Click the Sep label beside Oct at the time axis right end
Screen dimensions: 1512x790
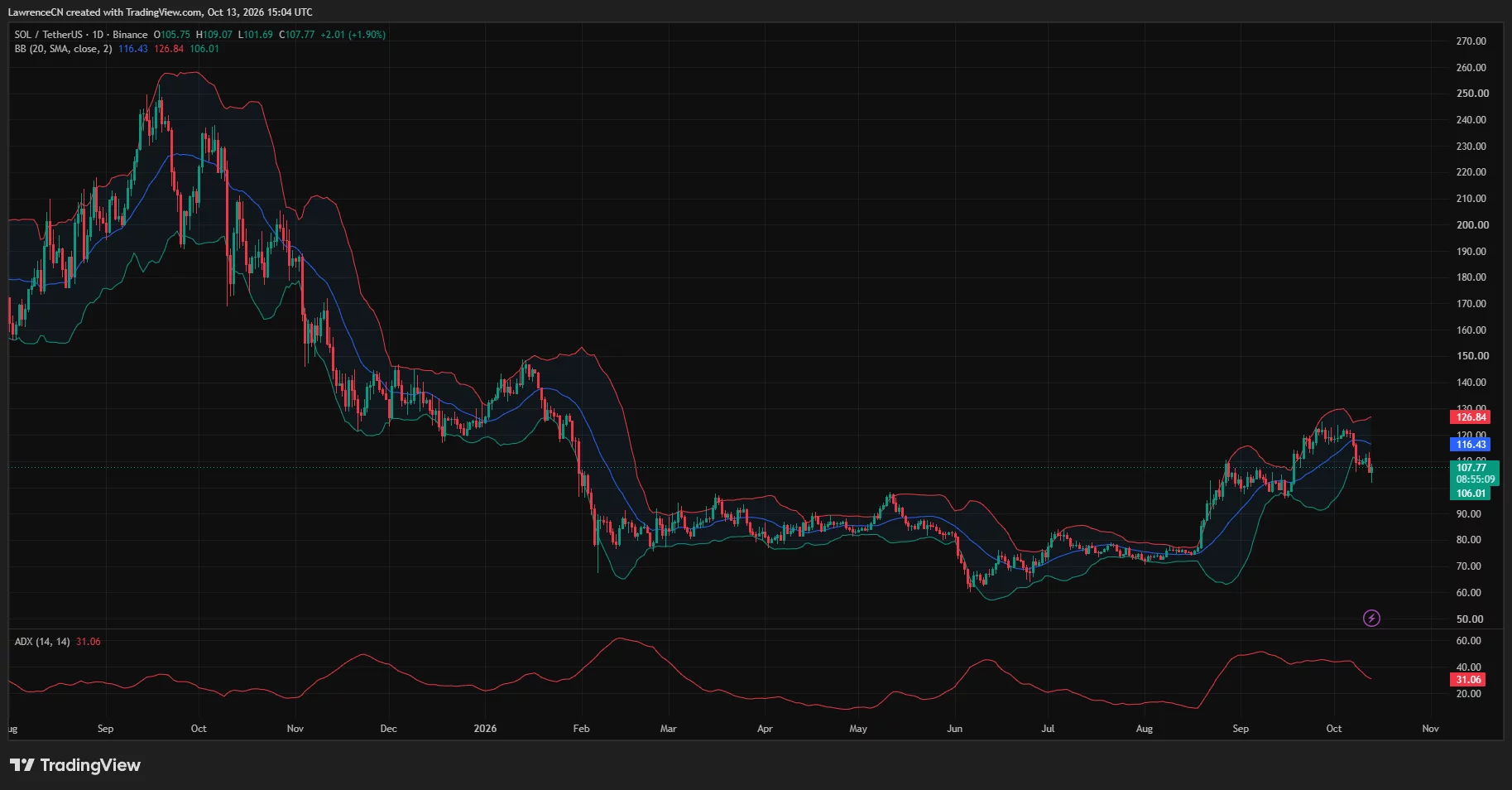point(1240,729)
